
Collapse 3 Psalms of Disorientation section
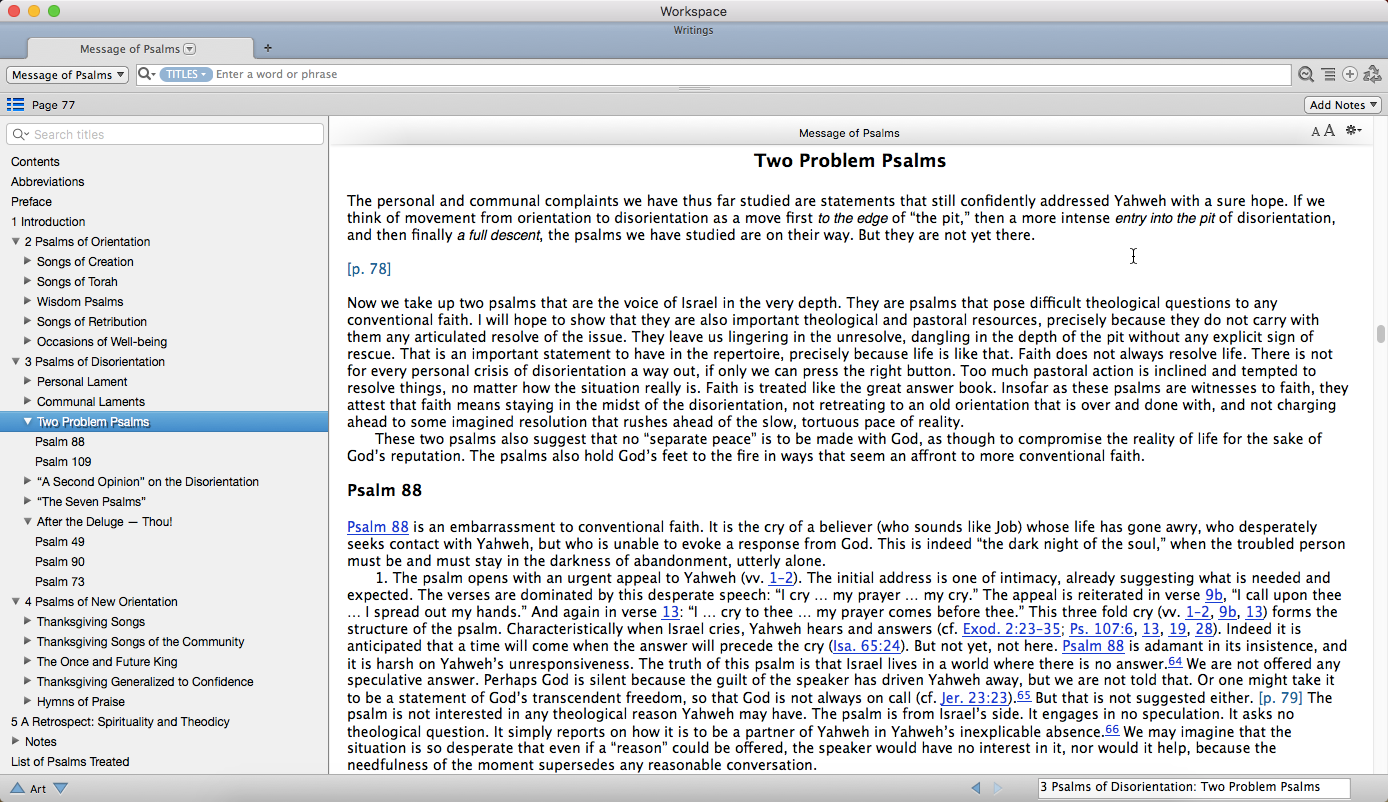tap(16, 361)
